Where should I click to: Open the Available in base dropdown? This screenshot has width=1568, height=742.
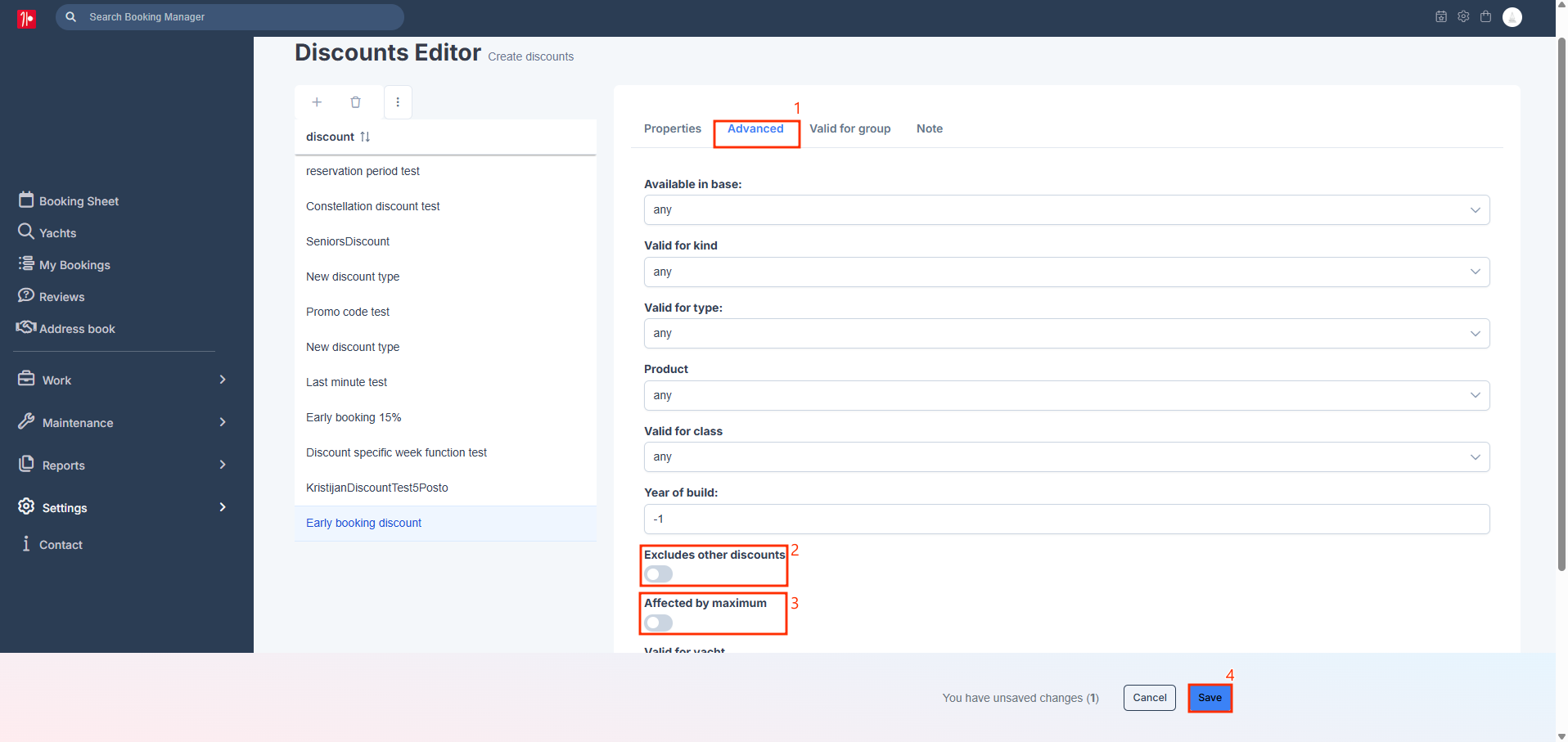click(1066, 210)
